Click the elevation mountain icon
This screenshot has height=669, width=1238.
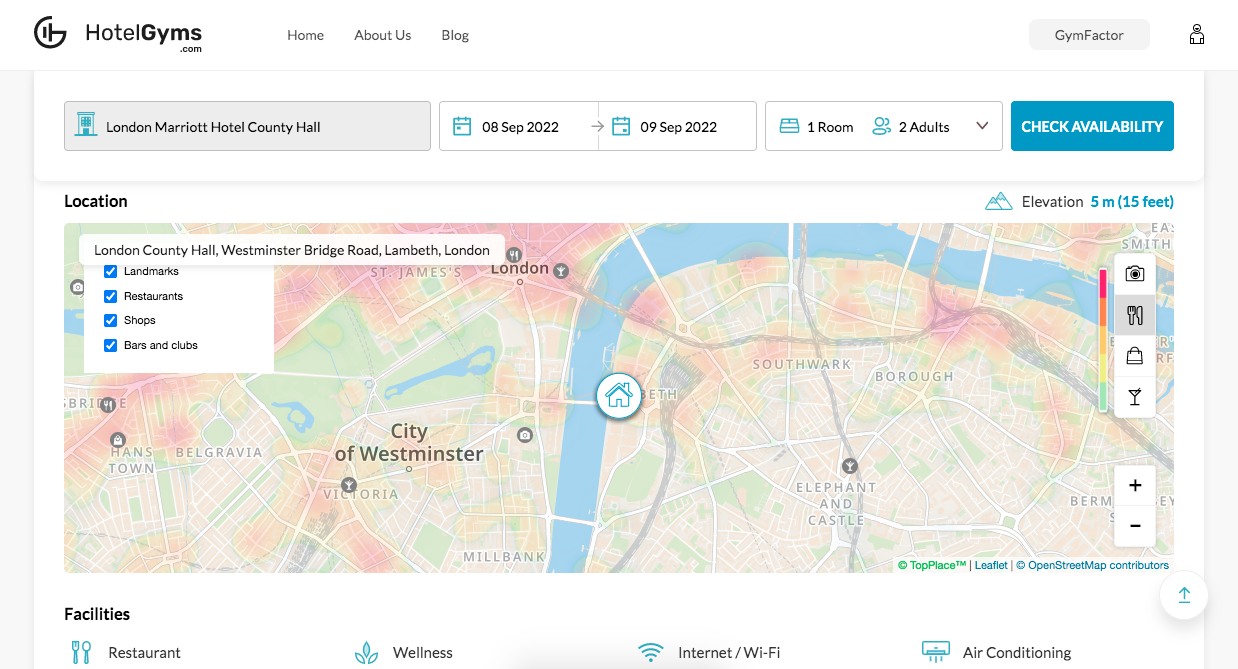click(x=998, y=201)
